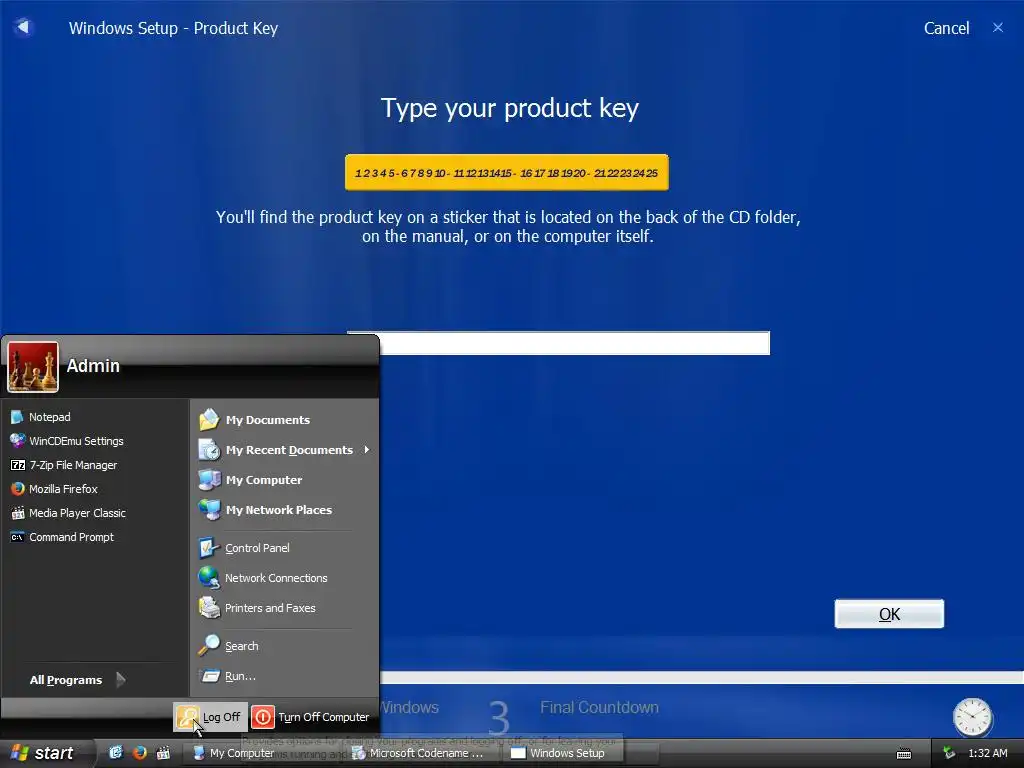Click the red Turn Off power icon

coord(263,717)
